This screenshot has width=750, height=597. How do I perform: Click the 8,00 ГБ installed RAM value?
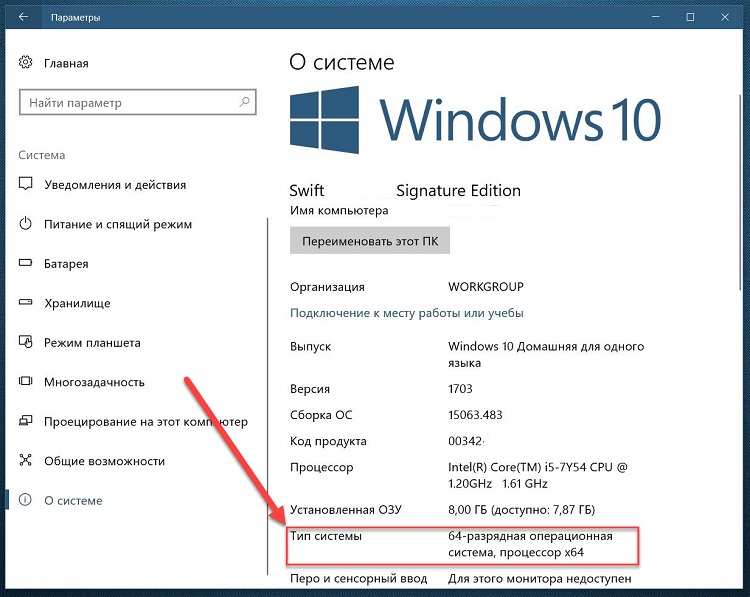(521, 510)
